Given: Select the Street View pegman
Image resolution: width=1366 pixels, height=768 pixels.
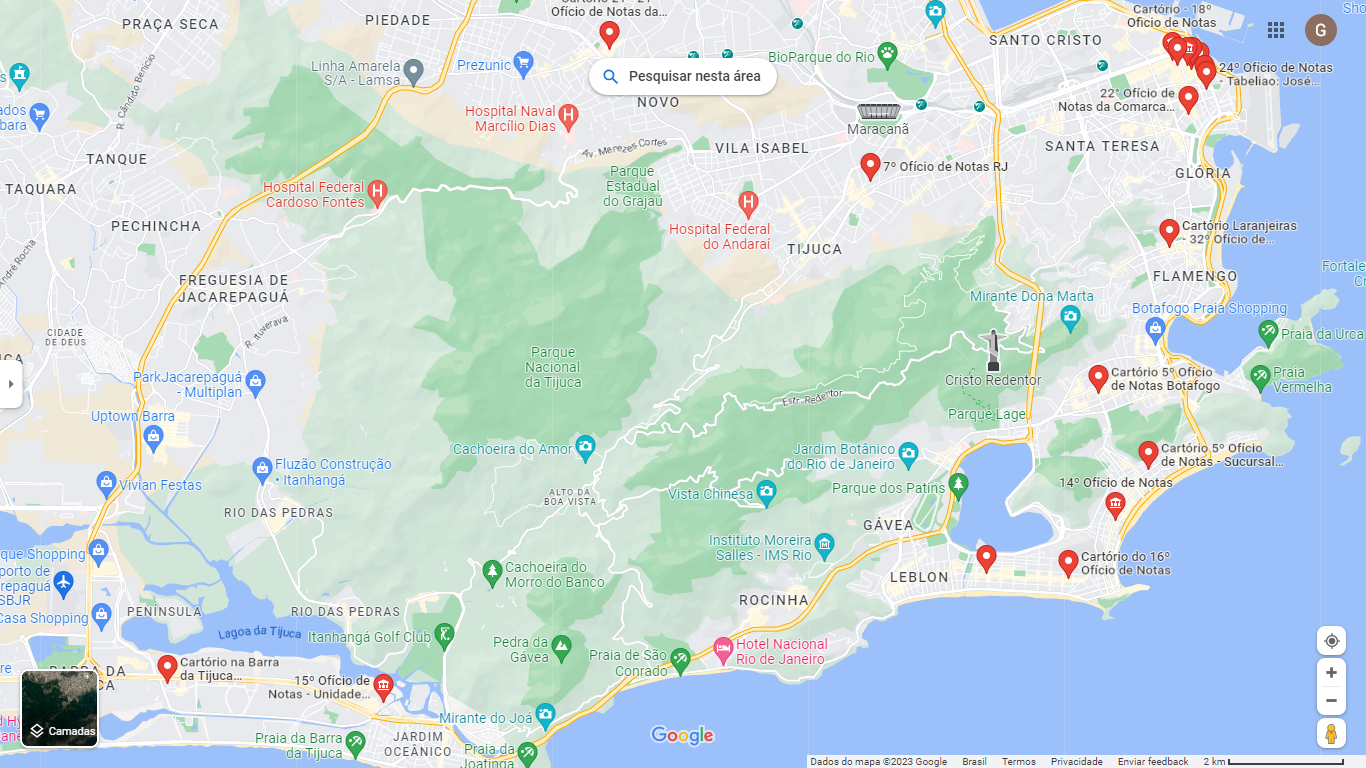Looking at the screenshot, I should pyautogui.click(x=1331, y=733).
